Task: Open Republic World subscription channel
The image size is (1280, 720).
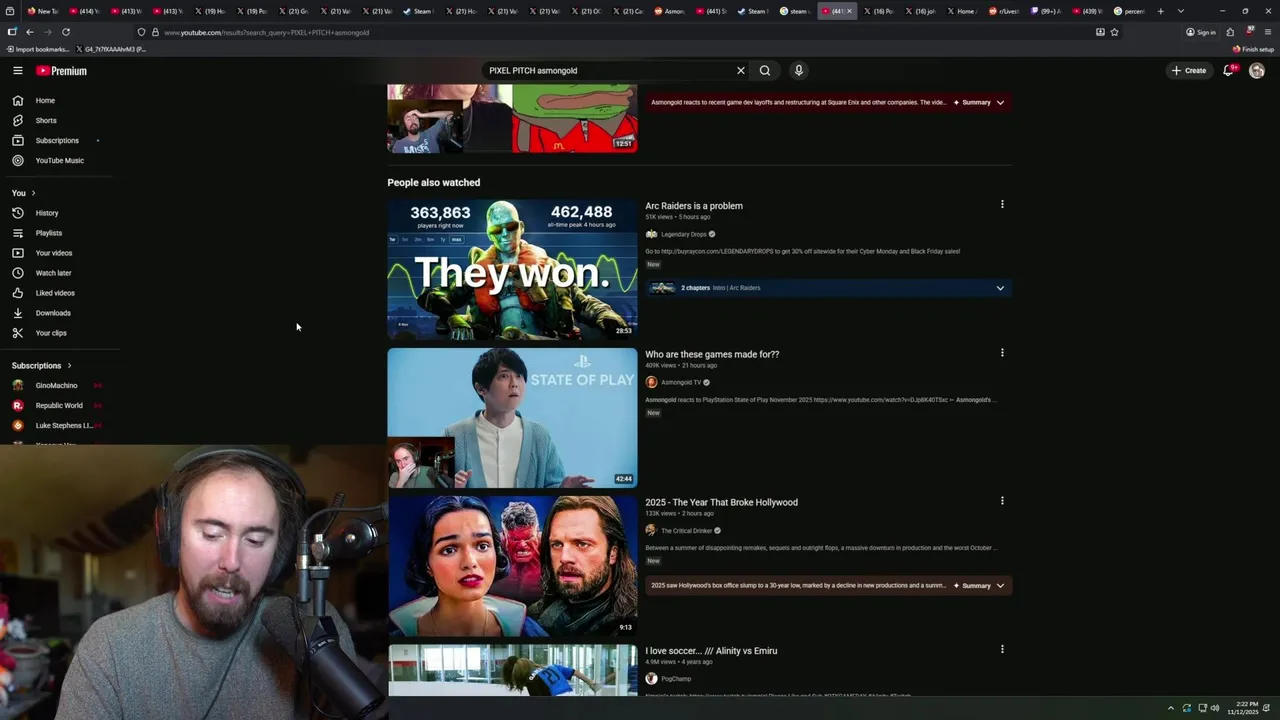Action: (x=60, y=405)
